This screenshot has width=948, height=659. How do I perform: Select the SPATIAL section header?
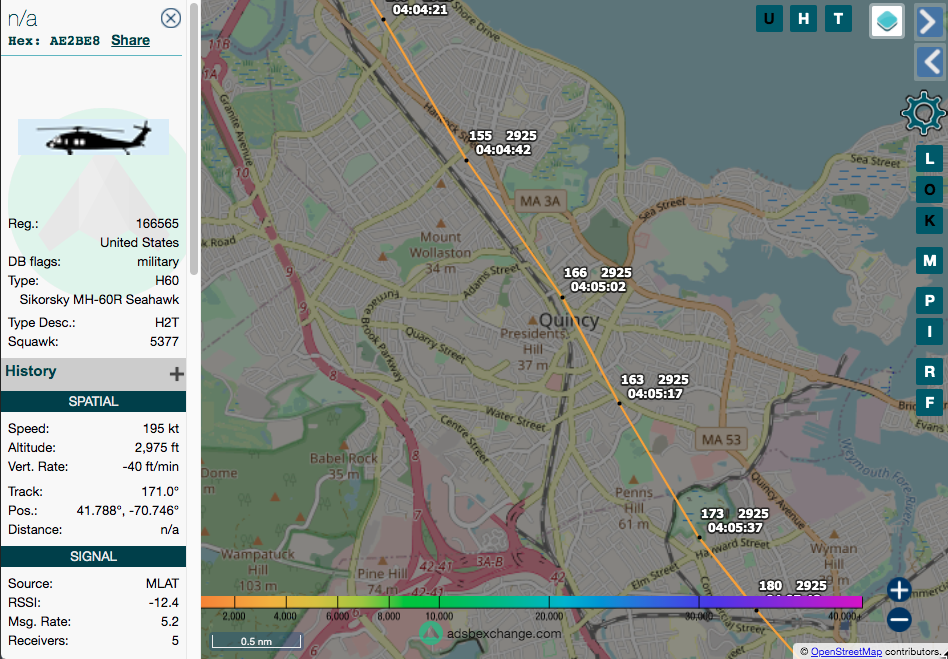pyautogui.click(x=93, y=401)
